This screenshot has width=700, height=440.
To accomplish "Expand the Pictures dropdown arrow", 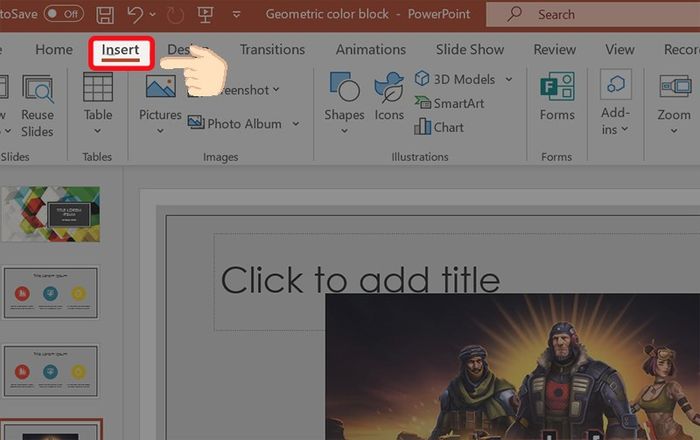I will pos(160,131).
